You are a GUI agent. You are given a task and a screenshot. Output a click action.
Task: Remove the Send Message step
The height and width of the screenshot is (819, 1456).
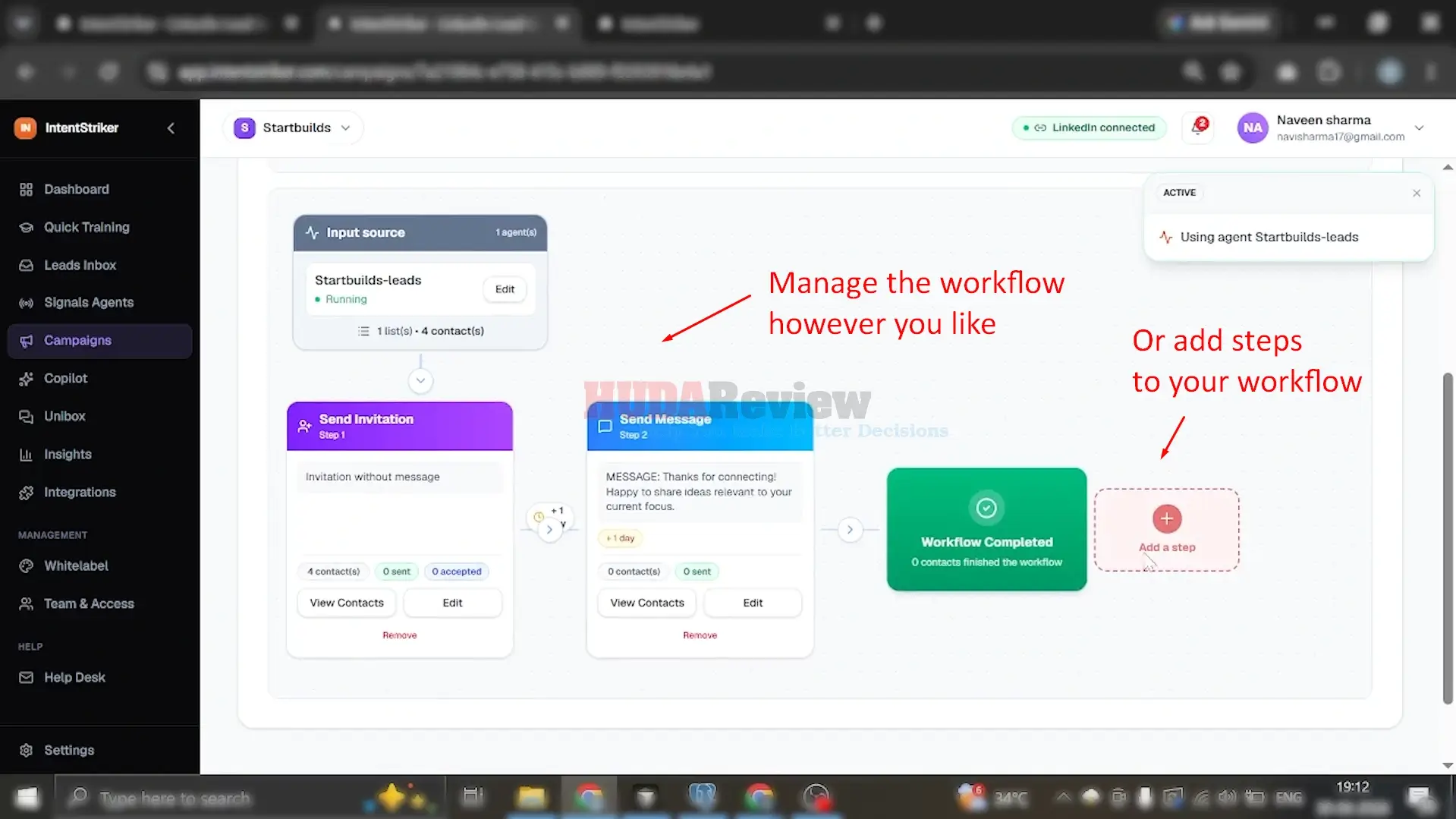point(700,635)
